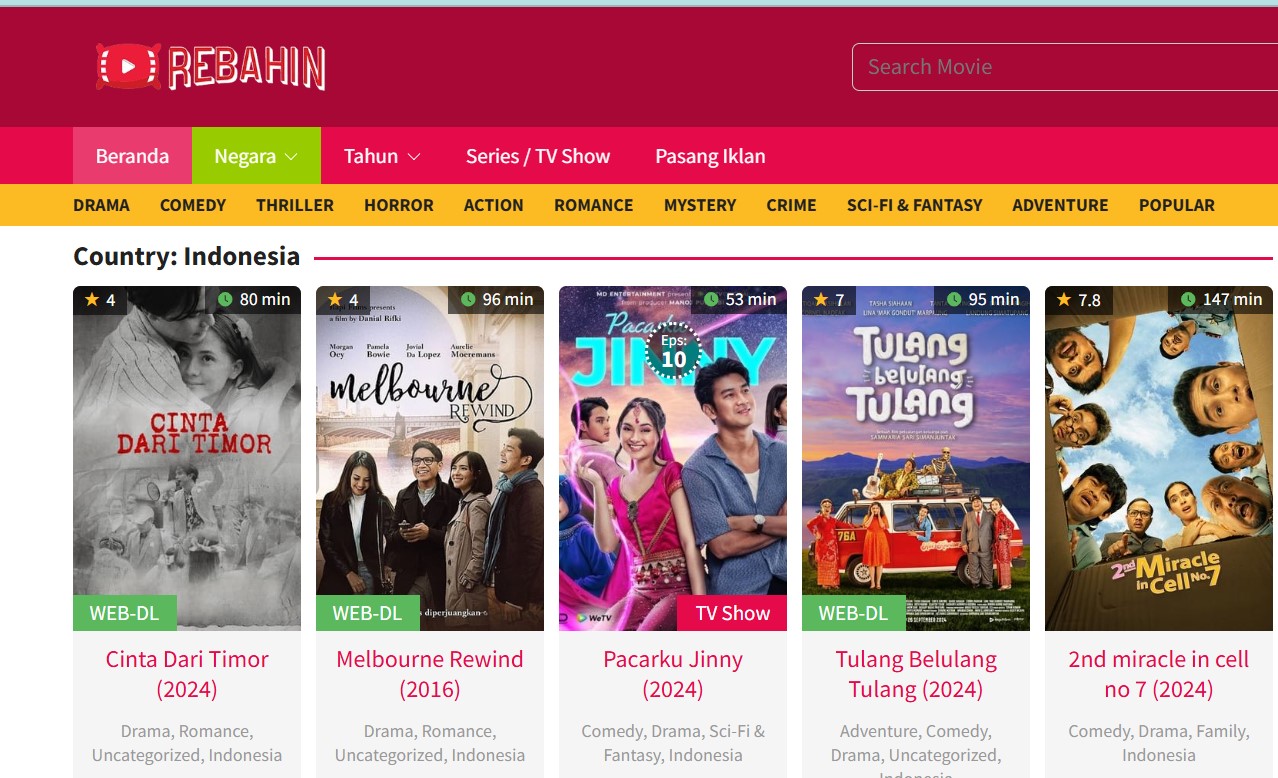The height and width of the screenshot is (778, 1278).
Task: Open Series / TV Show menu item
Action: (538, 156)
